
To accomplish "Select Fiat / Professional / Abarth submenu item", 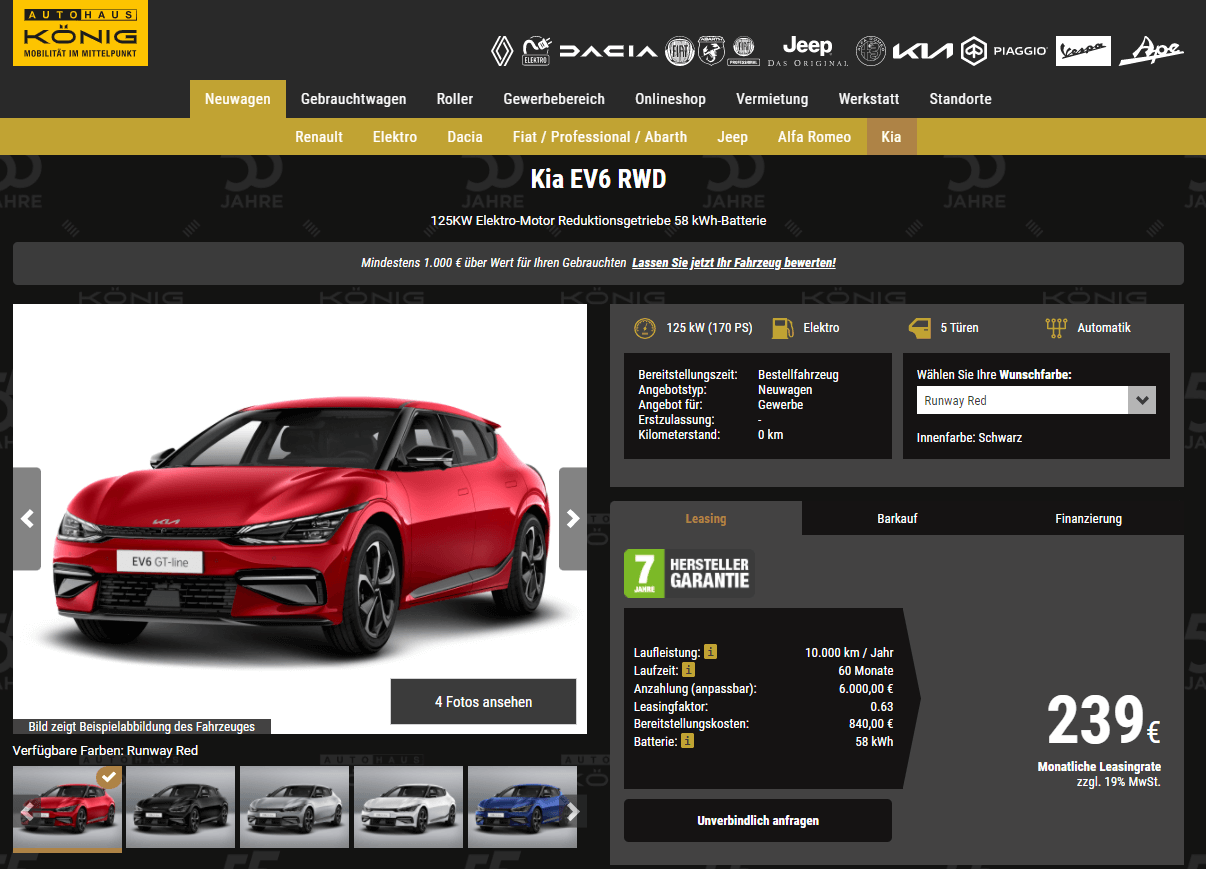I will 600,137.
